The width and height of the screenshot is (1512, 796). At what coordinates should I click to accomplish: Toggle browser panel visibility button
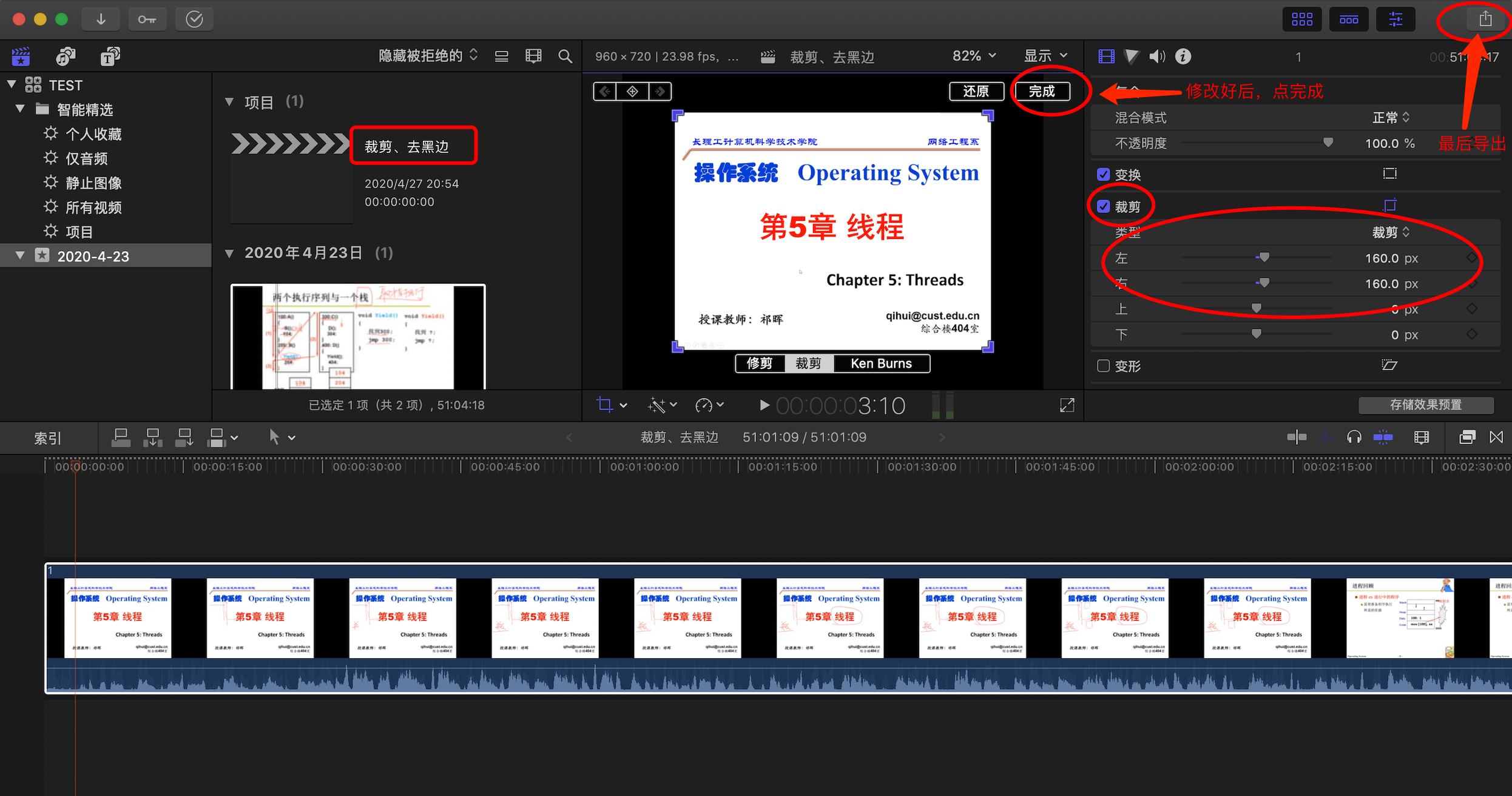(x=1302, y=19)
